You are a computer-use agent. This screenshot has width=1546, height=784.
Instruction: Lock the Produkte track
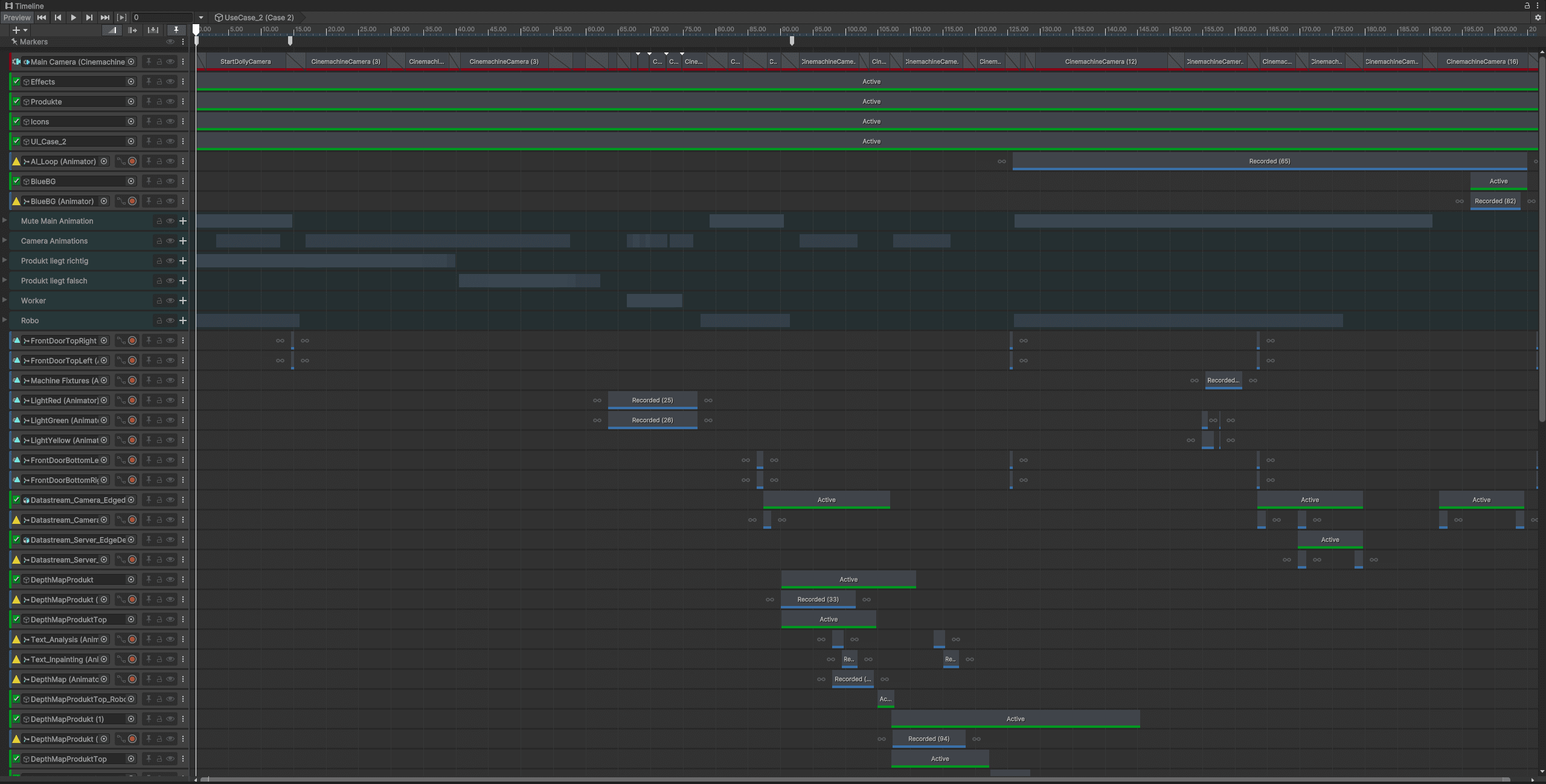tap(159, 101)
